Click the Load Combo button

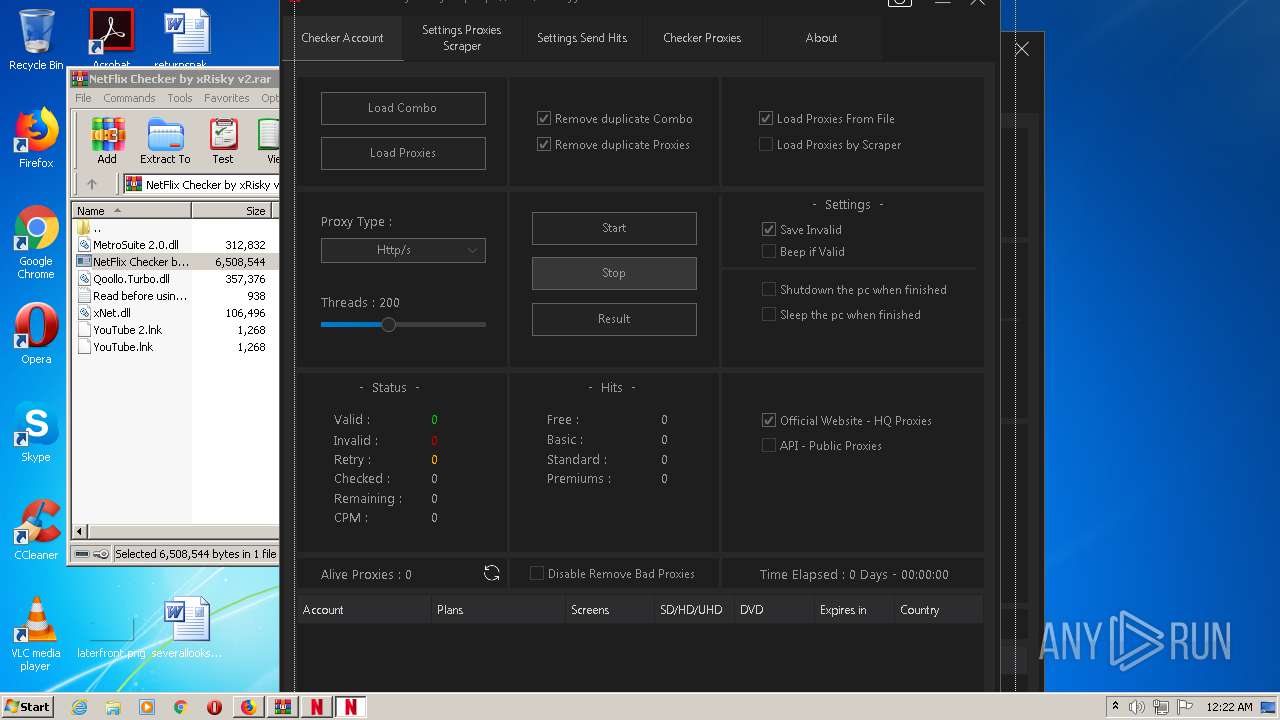click(x=403, y=108)
